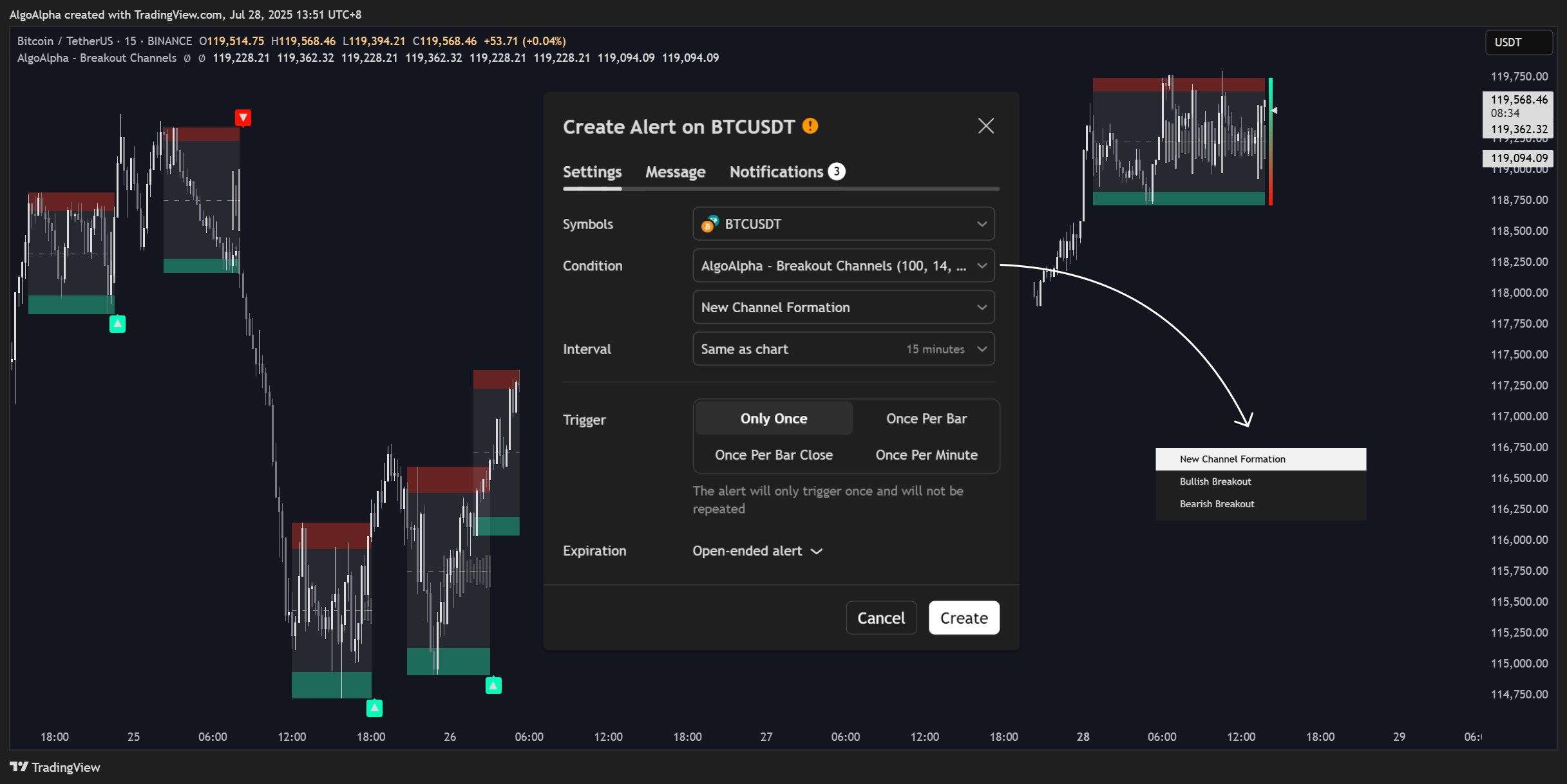Switch to the Settings tab

coord(592,172)
